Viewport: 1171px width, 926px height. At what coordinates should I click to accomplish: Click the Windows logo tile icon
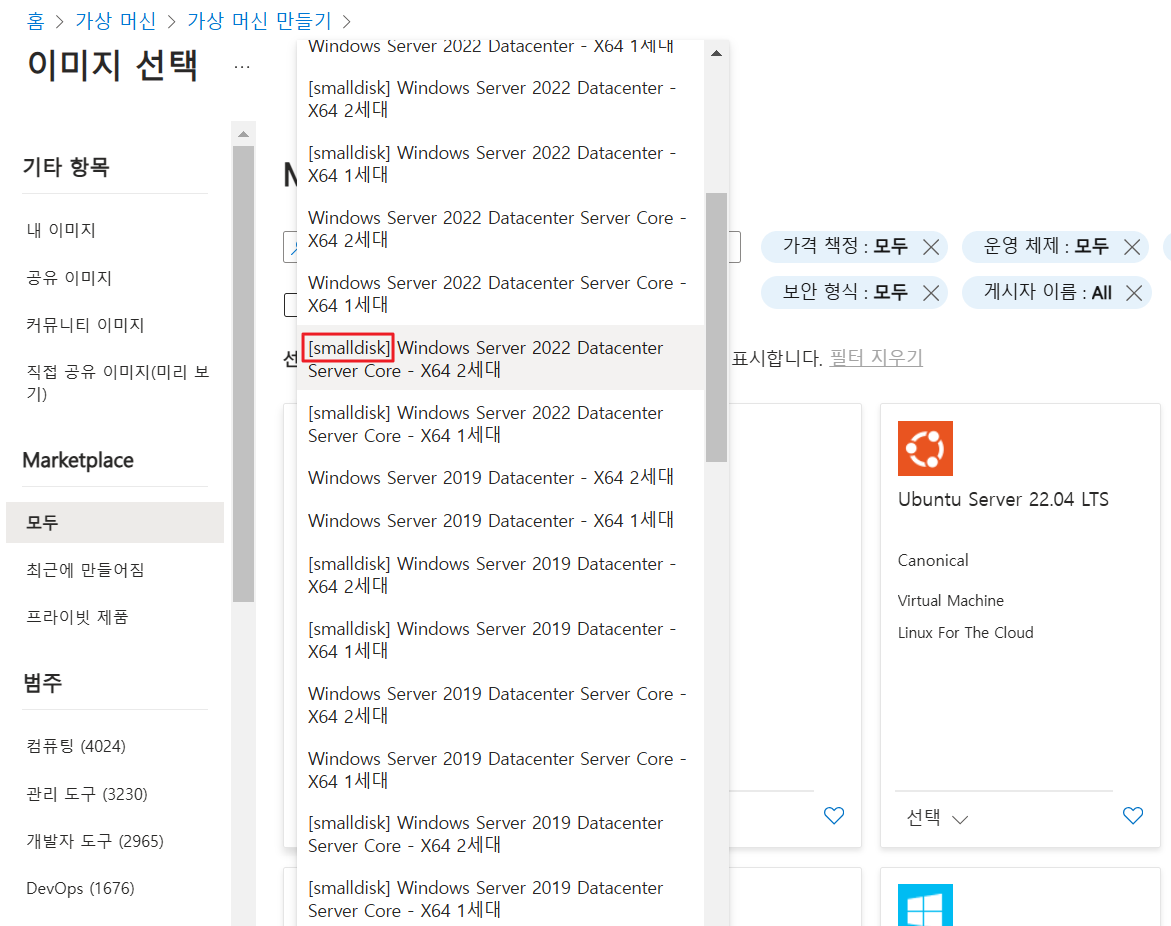[925, 905]
